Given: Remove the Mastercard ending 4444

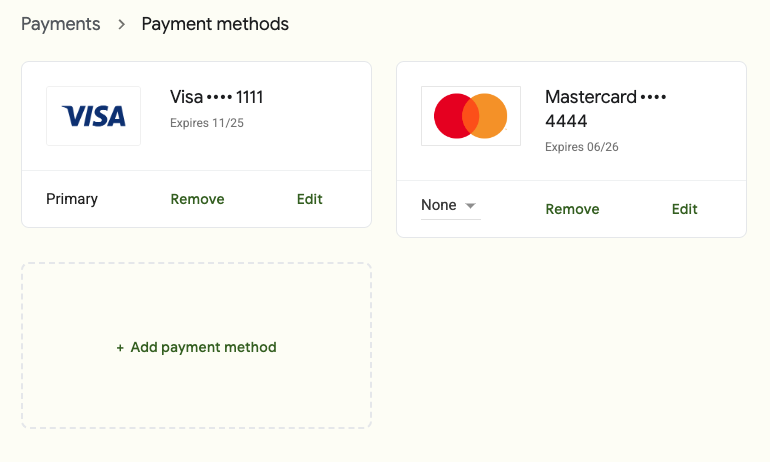Looking at the screenshot, I should pyautogui.click(x=572, y=209).
